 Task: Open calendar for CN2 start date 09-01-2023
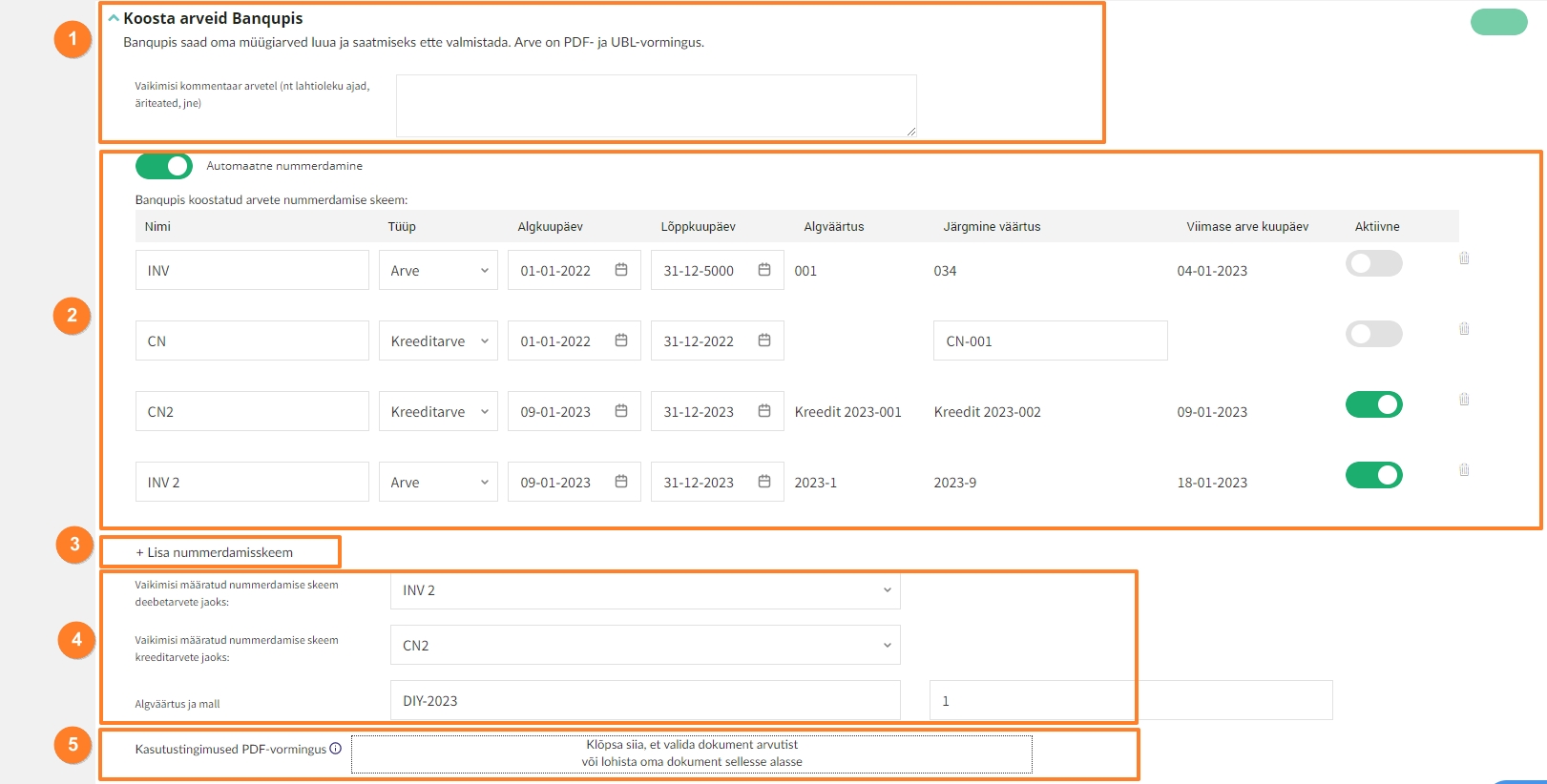pyautogui.click(x=621, y=411)
